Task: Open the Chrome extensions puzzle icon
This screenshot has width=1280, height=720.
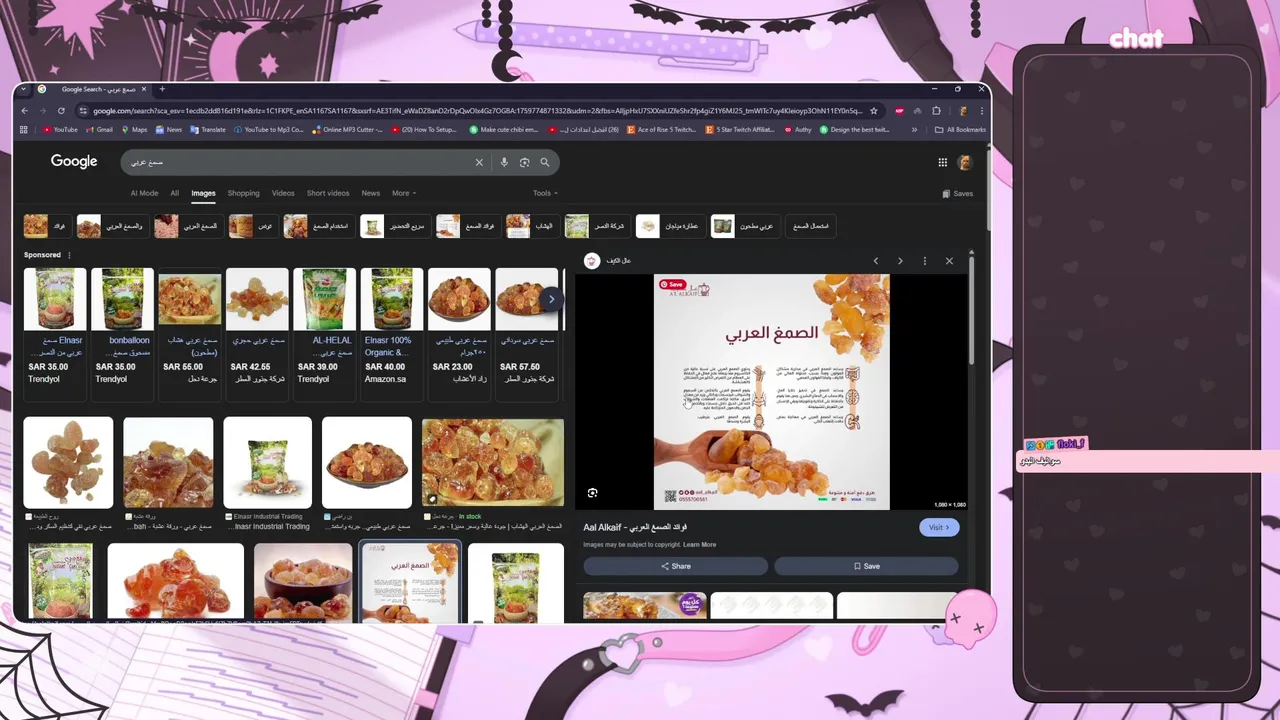Action: tap(936, 111)
